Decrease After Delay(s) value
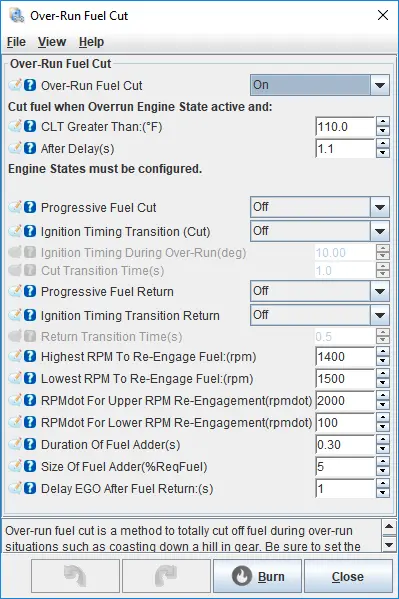Viewport: 399px width, 599px height. click(x=383, y=154)
